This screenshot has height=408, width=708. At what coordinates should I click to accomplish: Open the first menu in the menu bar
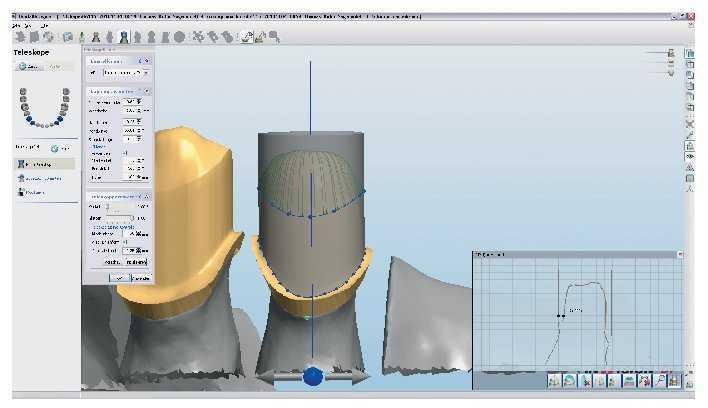(7, 26)
